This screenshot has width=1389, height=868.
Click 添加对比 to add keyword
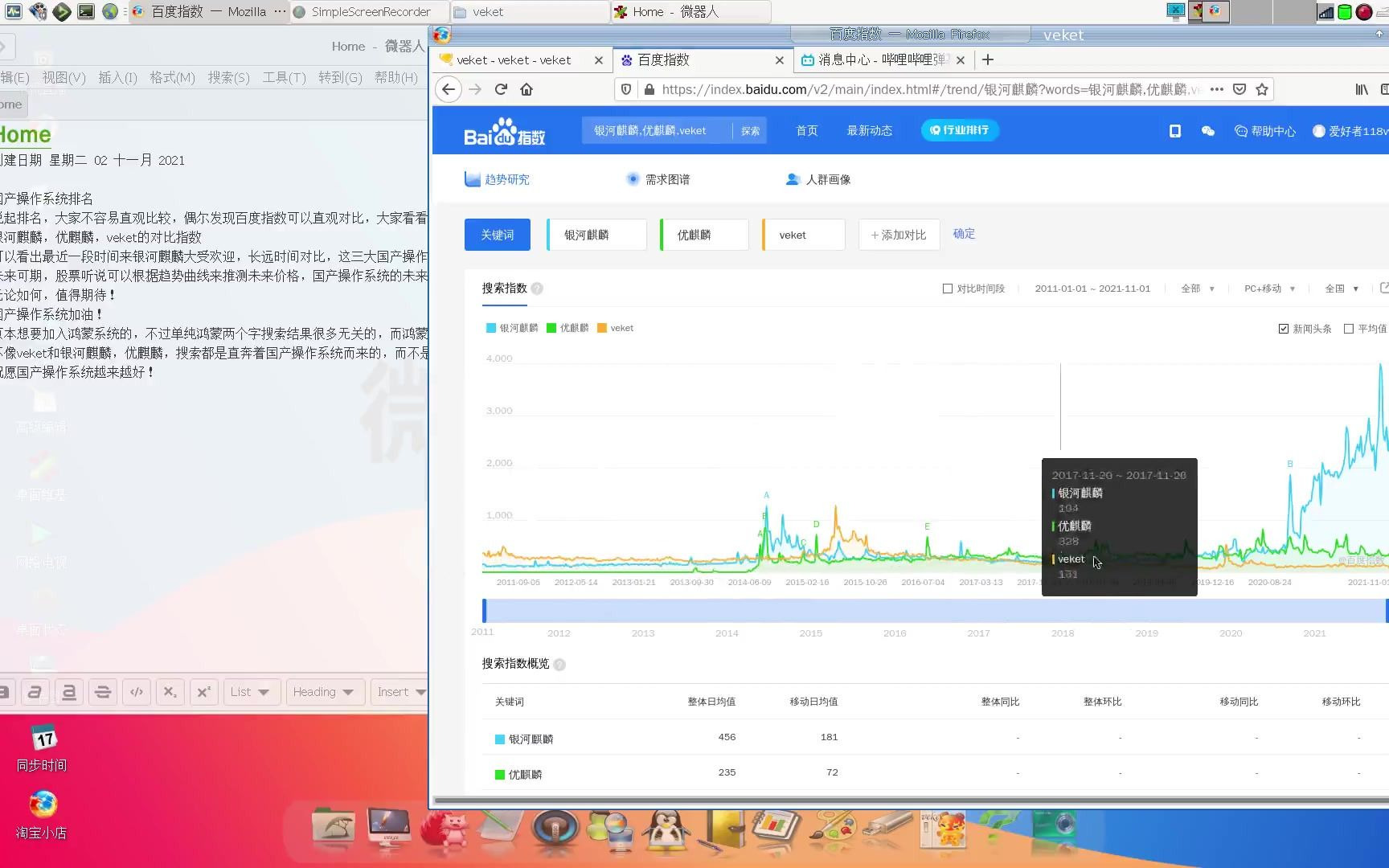click(x=899, y=235)
